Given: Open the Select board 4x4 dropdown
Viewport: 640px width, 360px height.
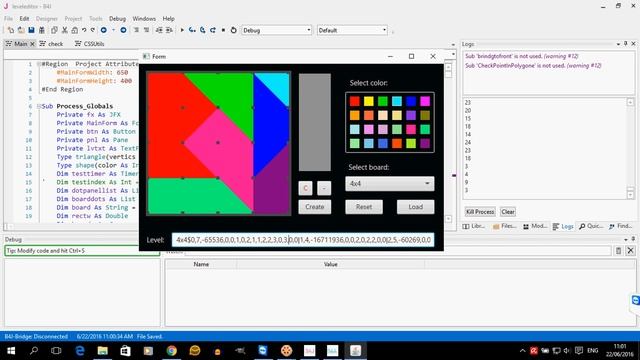Looking at the screenshot, I should (390, 184).
